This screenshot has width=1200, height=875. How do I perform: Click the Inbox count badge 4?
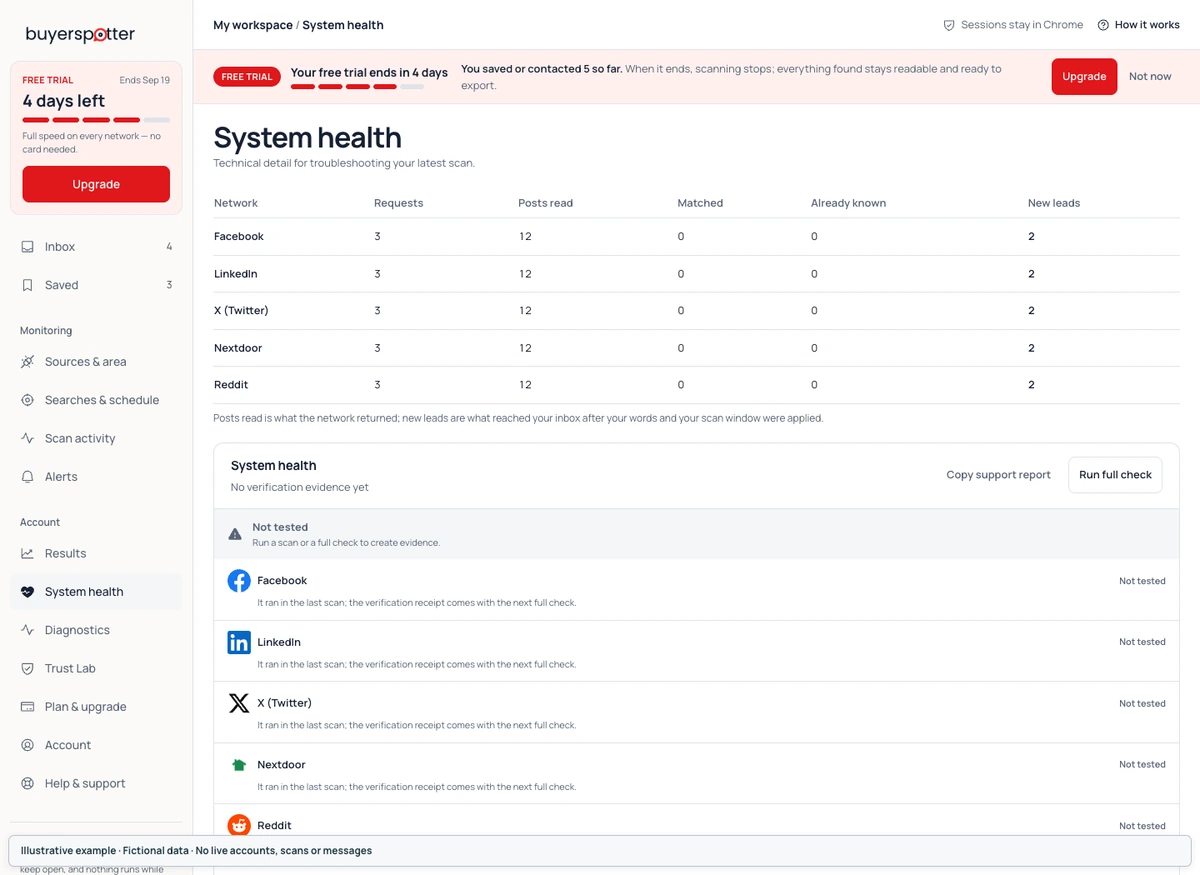tap(169, 247)
